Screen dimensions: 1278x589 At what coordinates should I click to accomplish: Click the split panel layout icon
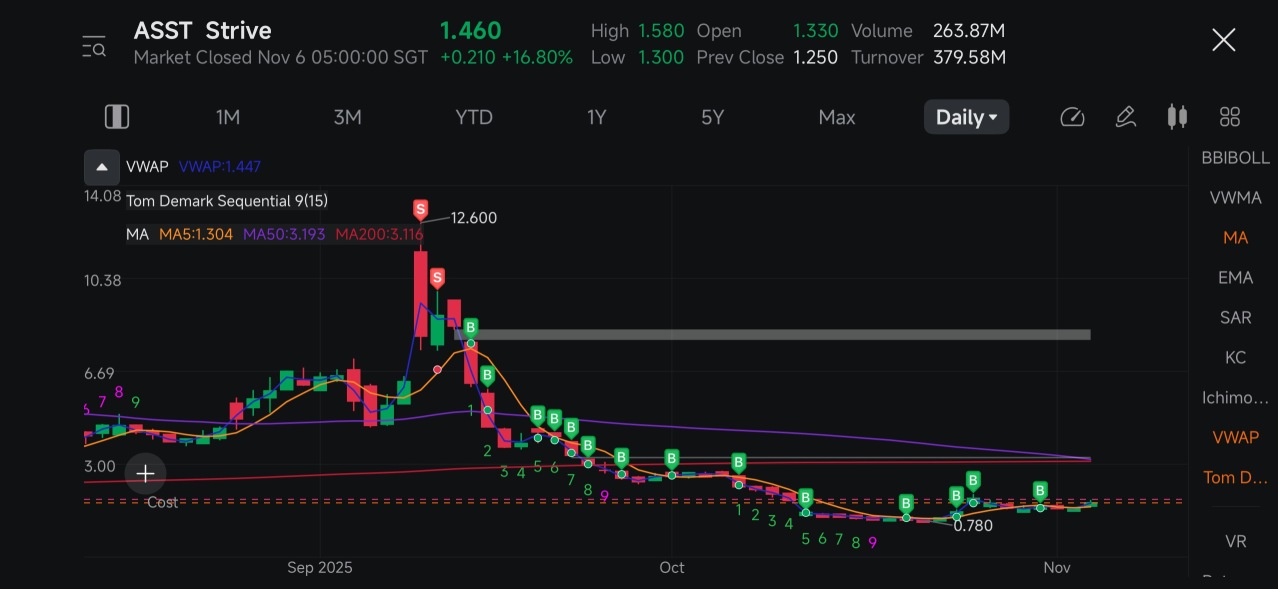click(117, 117)
